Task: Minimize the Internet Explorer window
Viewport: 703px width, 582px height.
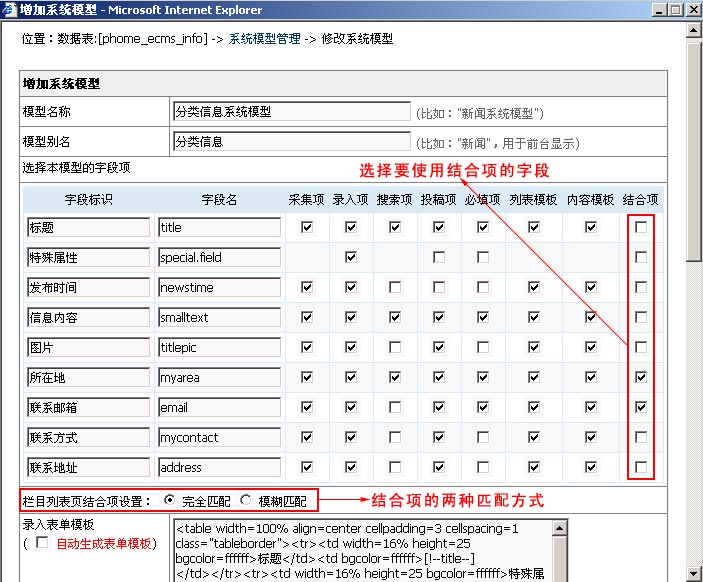Action: (660, 10)
